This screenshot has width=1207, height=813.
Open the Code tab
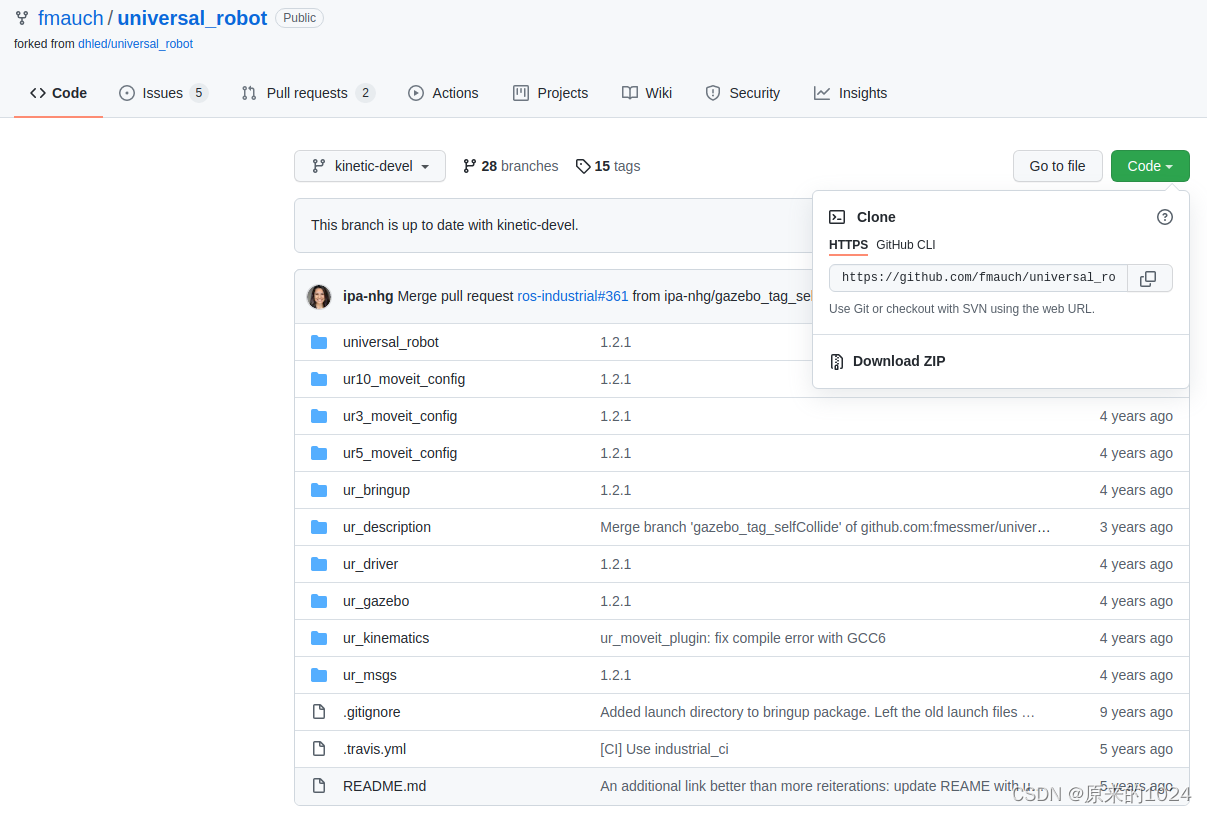(58, 93)
